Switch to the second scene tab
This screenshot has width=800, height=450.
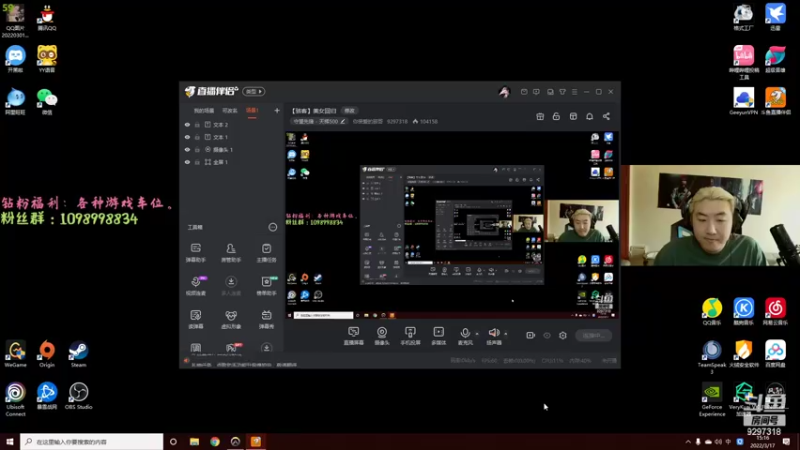point(230,111)
